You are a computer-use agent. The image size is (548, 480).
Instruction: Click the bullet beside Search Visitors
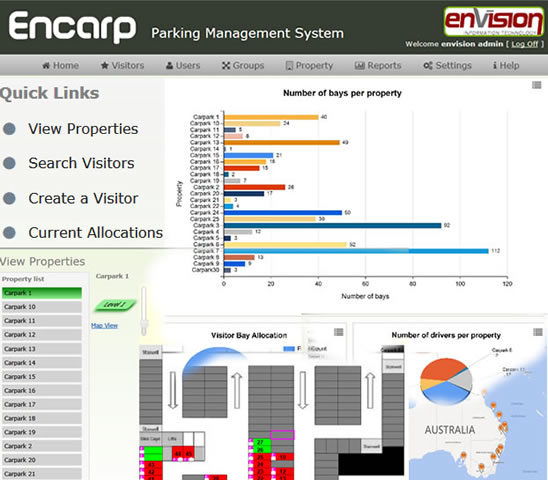(9, 163)
